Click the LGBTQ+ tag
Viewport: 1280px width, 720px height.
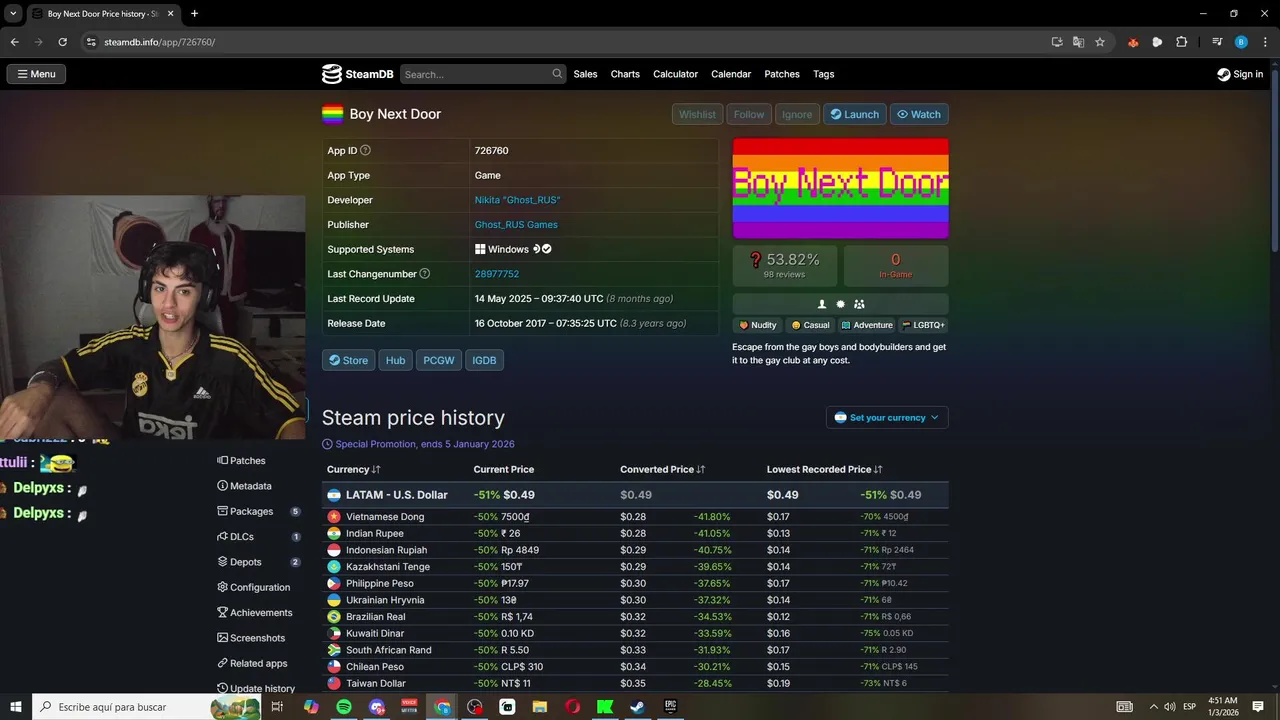(x=923, y=325)
